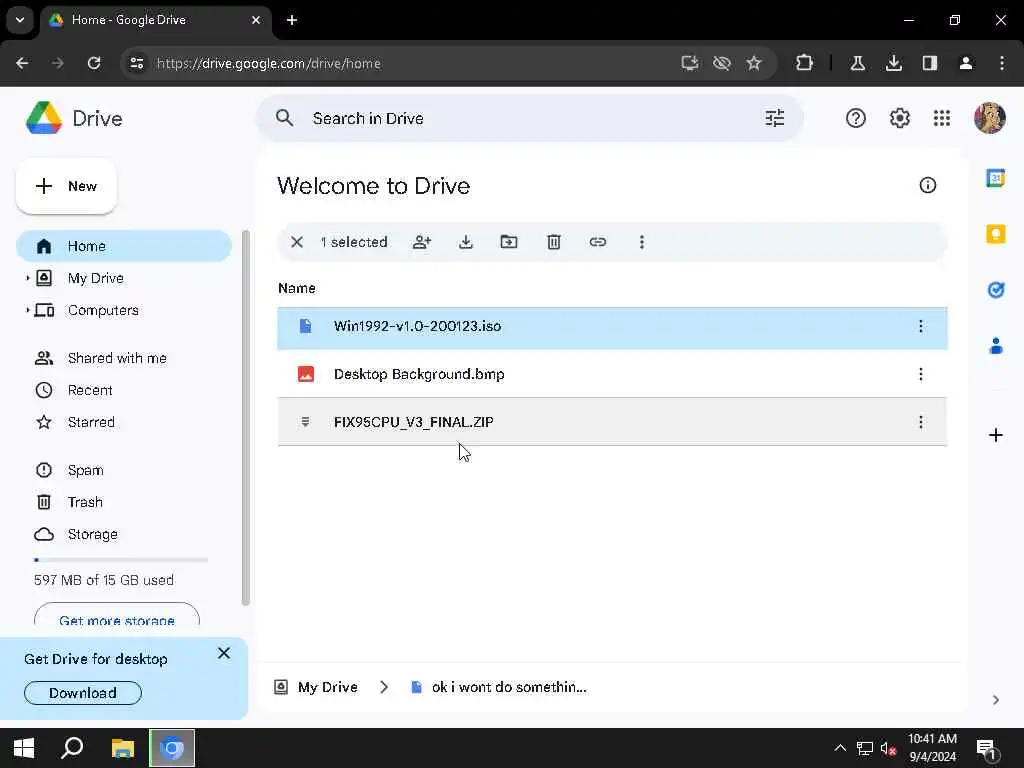Copy link icon for selected file
This screenshot has height=768, width=1024.
tap(598, 242)
